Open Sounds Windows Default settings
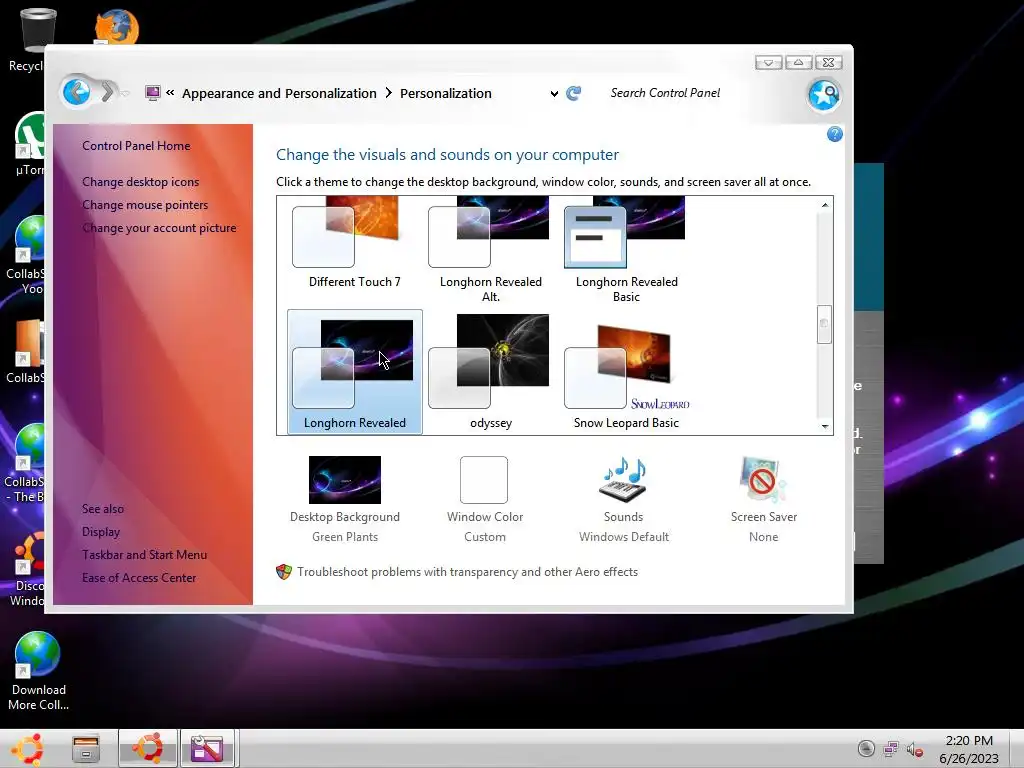 [624, 500]
